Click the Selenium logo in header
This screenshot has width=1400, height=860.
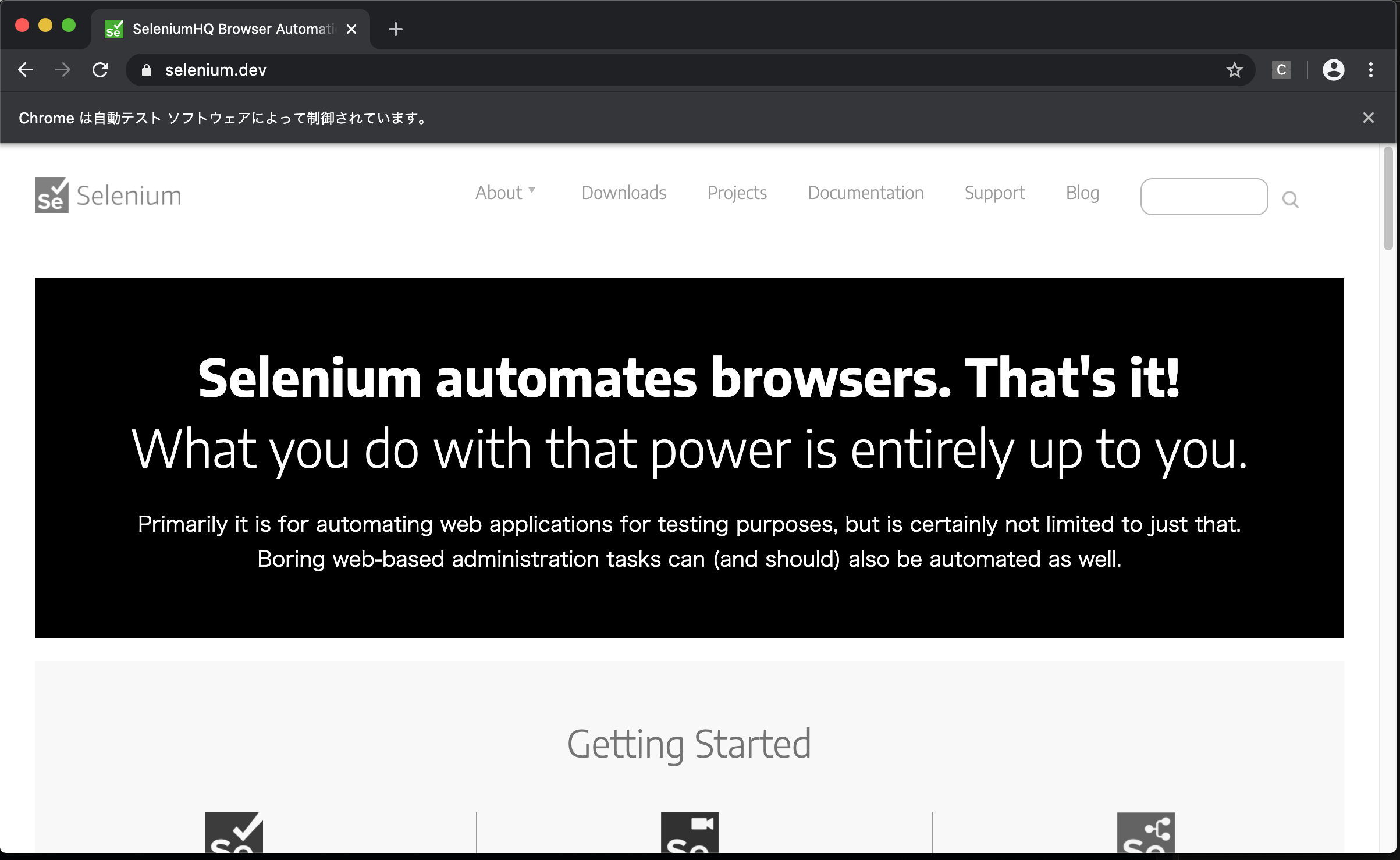click(x=108, y=195)
